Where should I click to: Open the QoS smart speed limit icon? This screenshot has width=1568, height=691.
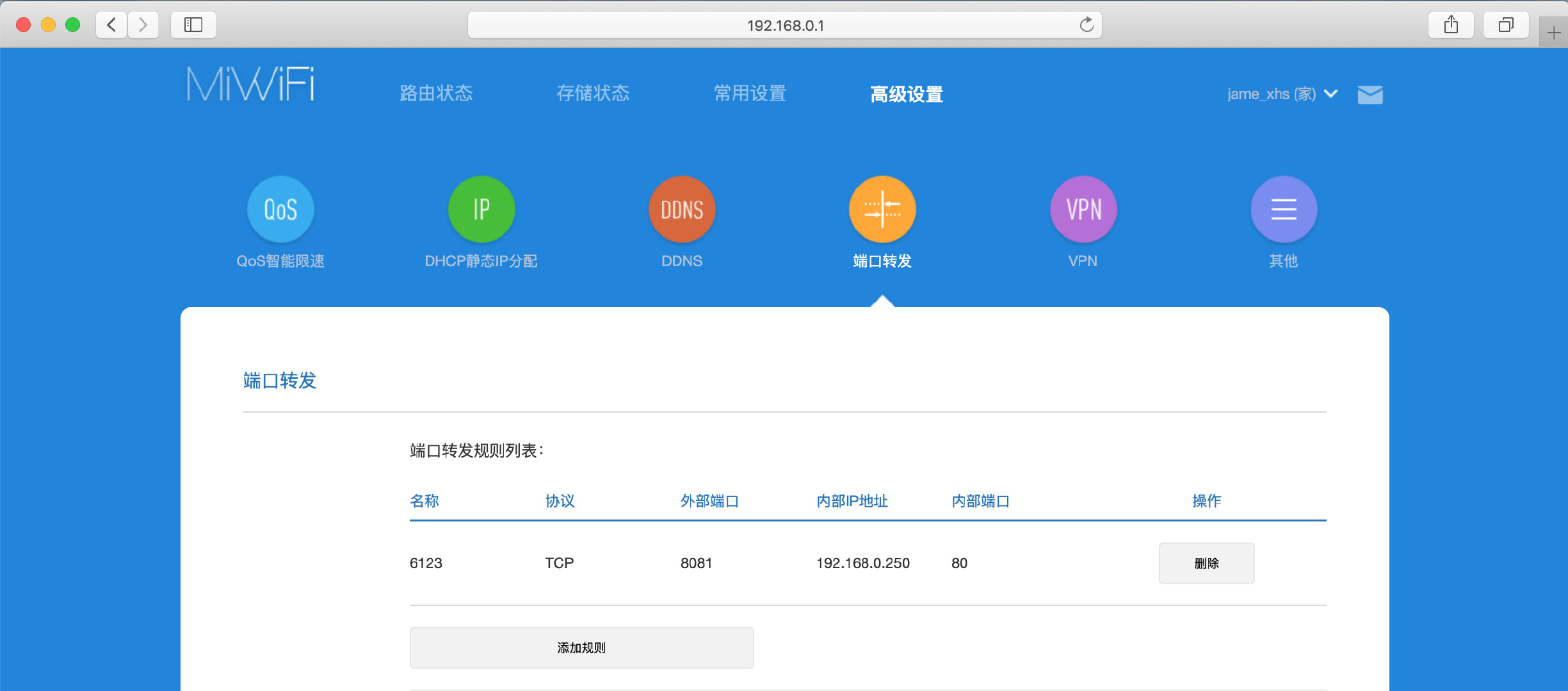pyautogui.click(x=280, y=209)
